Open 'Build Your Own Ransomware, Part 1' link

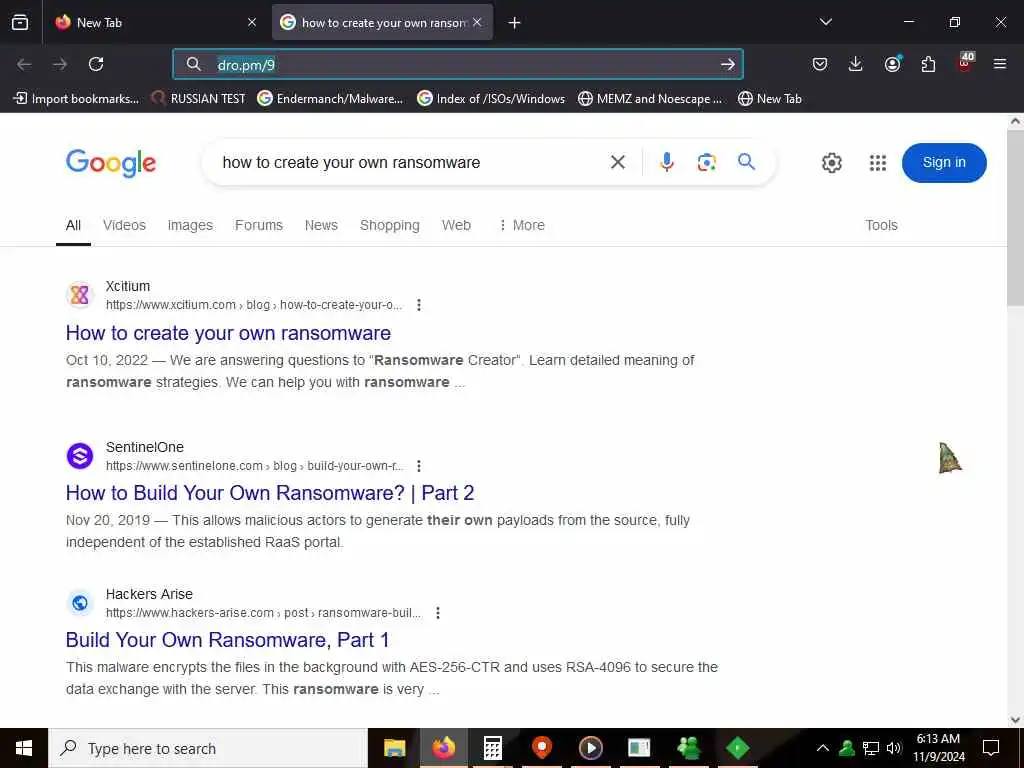(227, 640)
